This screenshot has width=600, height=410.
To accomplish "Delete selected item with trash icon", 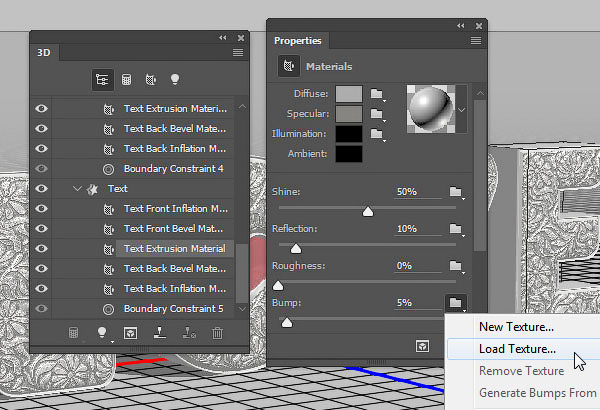I will coord(217,333).
